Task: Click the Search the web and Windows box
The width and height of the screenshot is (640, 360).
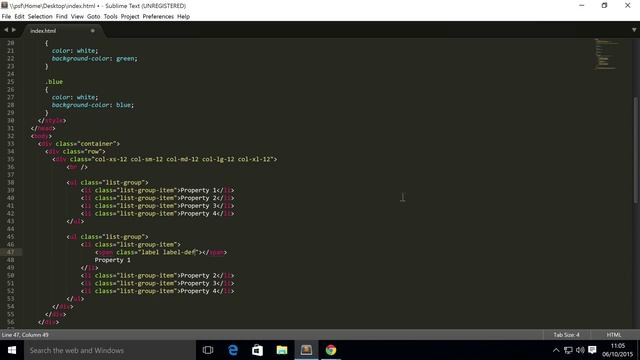Action: point(109,350)
